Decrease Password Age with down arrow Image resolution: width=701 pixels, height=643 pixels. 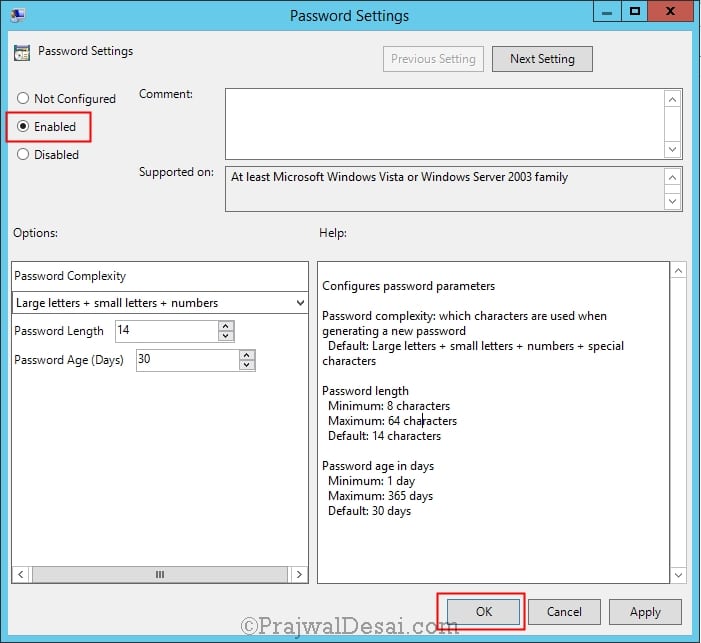point(247,365)
